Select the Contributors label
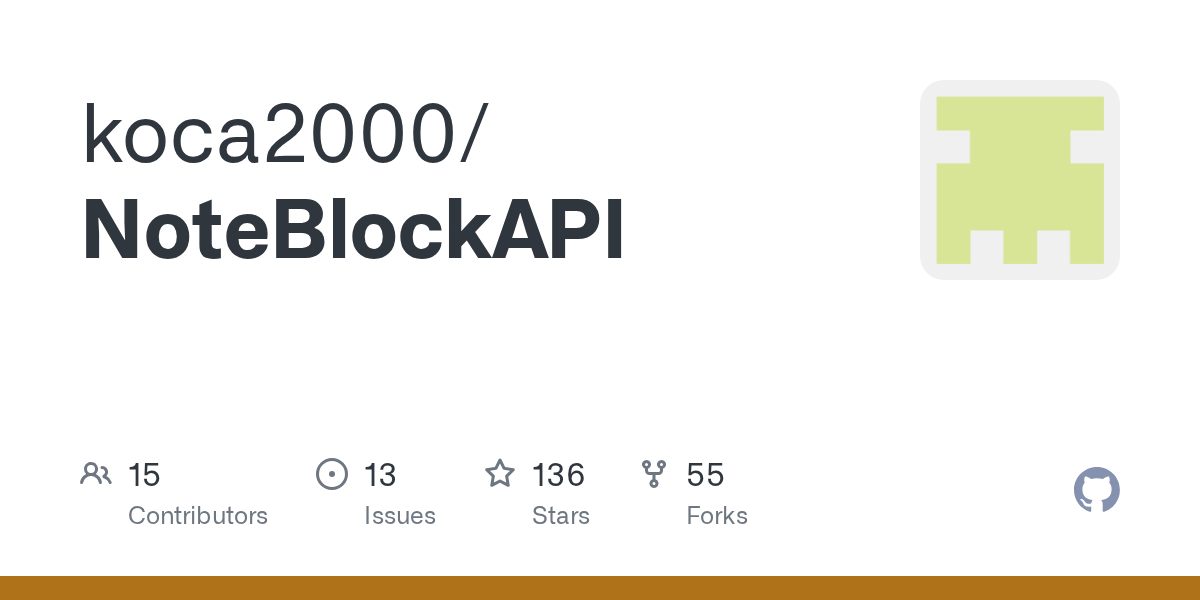 (x=198, y=516)
